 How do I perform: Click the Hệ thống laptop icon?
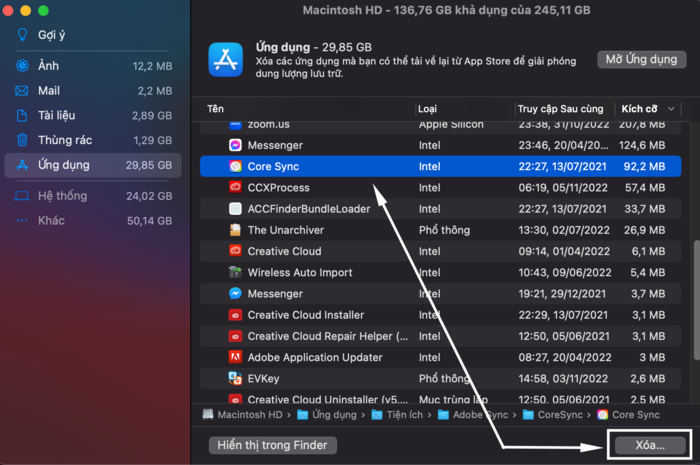(x=22, y=196)
